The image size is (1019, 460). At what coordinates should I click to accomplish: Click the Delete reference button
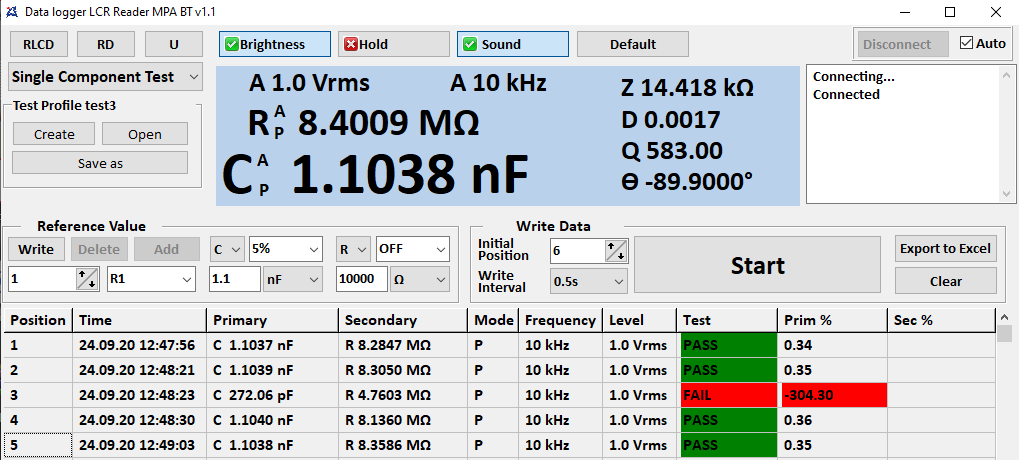coord(99,249)
